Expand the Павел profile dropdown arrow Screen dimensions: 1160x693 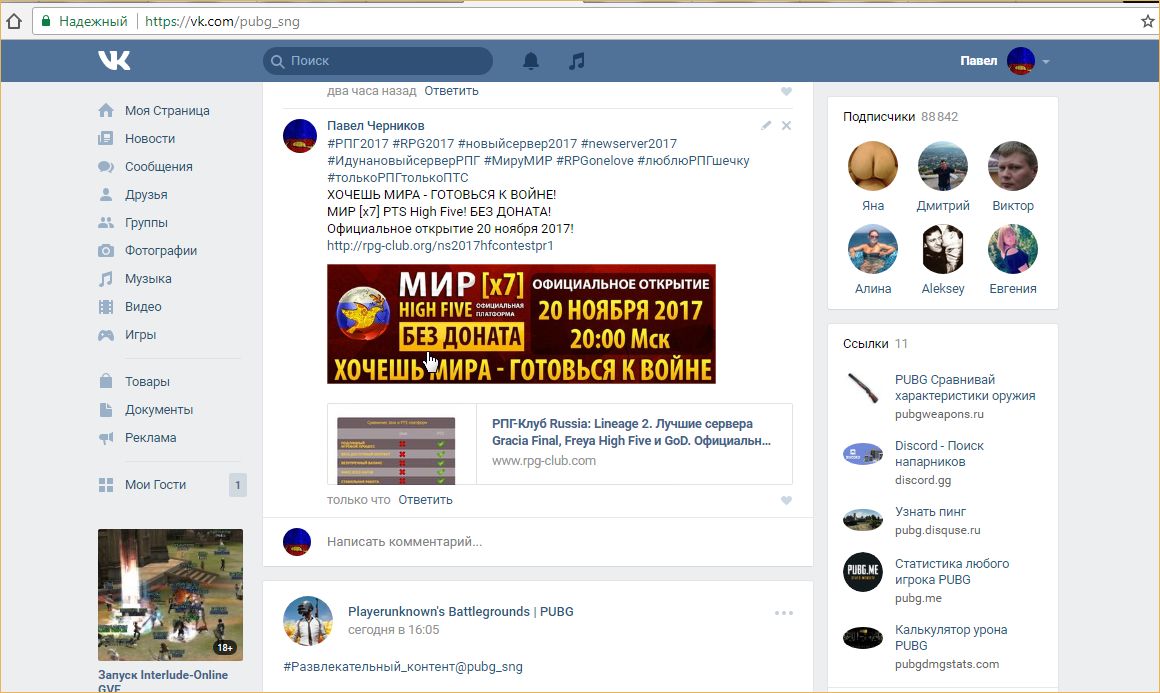[1045, 61]
